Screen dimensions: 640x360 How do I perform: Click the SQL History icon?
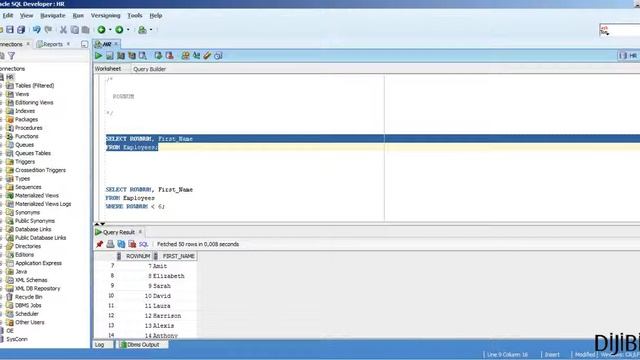(x=218, y=56)
